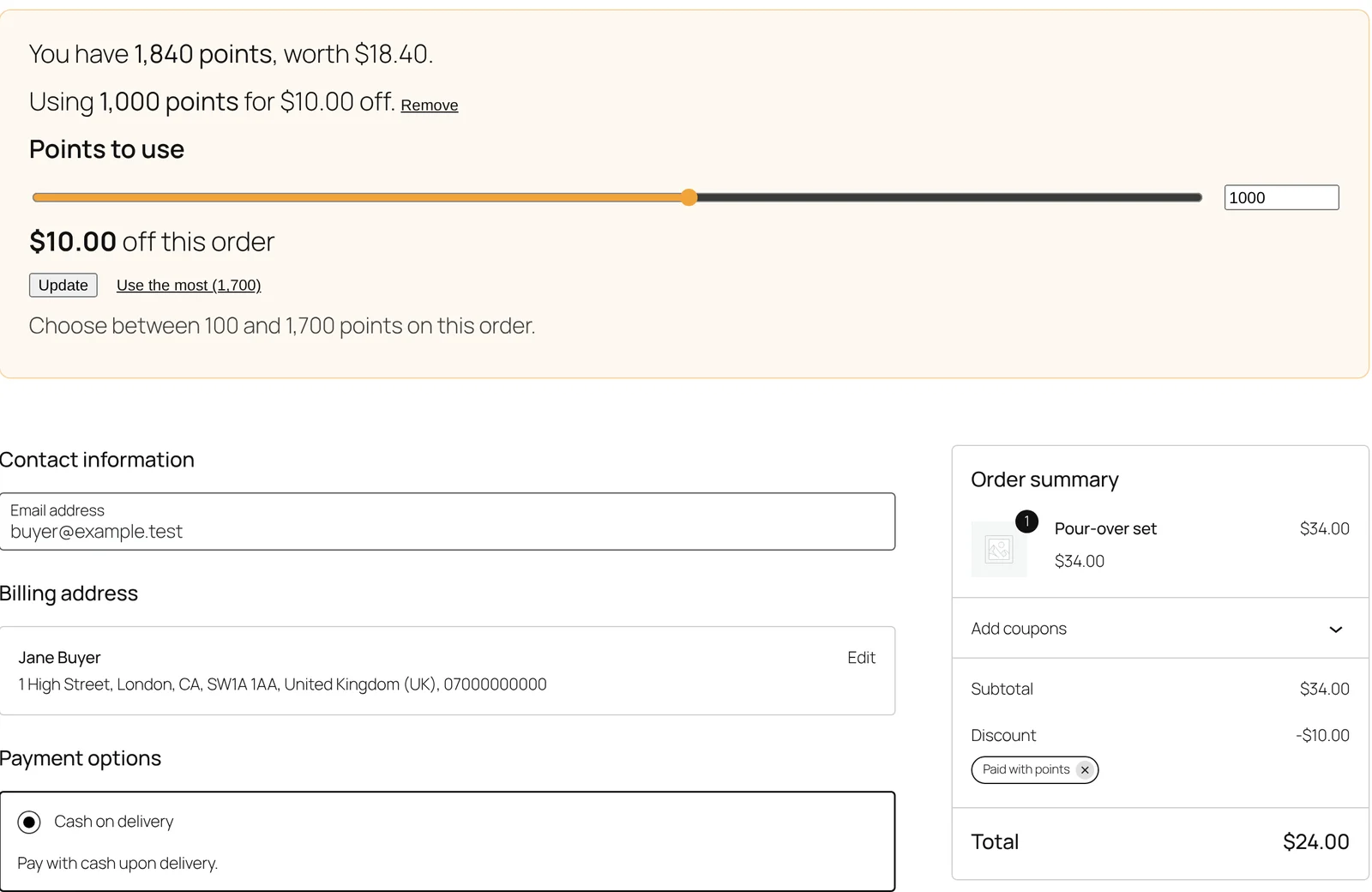This screenshot has height=892, width=1372.
Task: Click 'Pay with cash upon delivery.' text
Action: pos(117,864)
